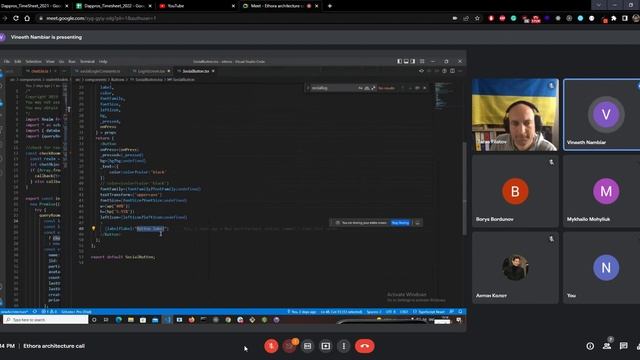Close the YouTube browser tab

click(233, 6)
